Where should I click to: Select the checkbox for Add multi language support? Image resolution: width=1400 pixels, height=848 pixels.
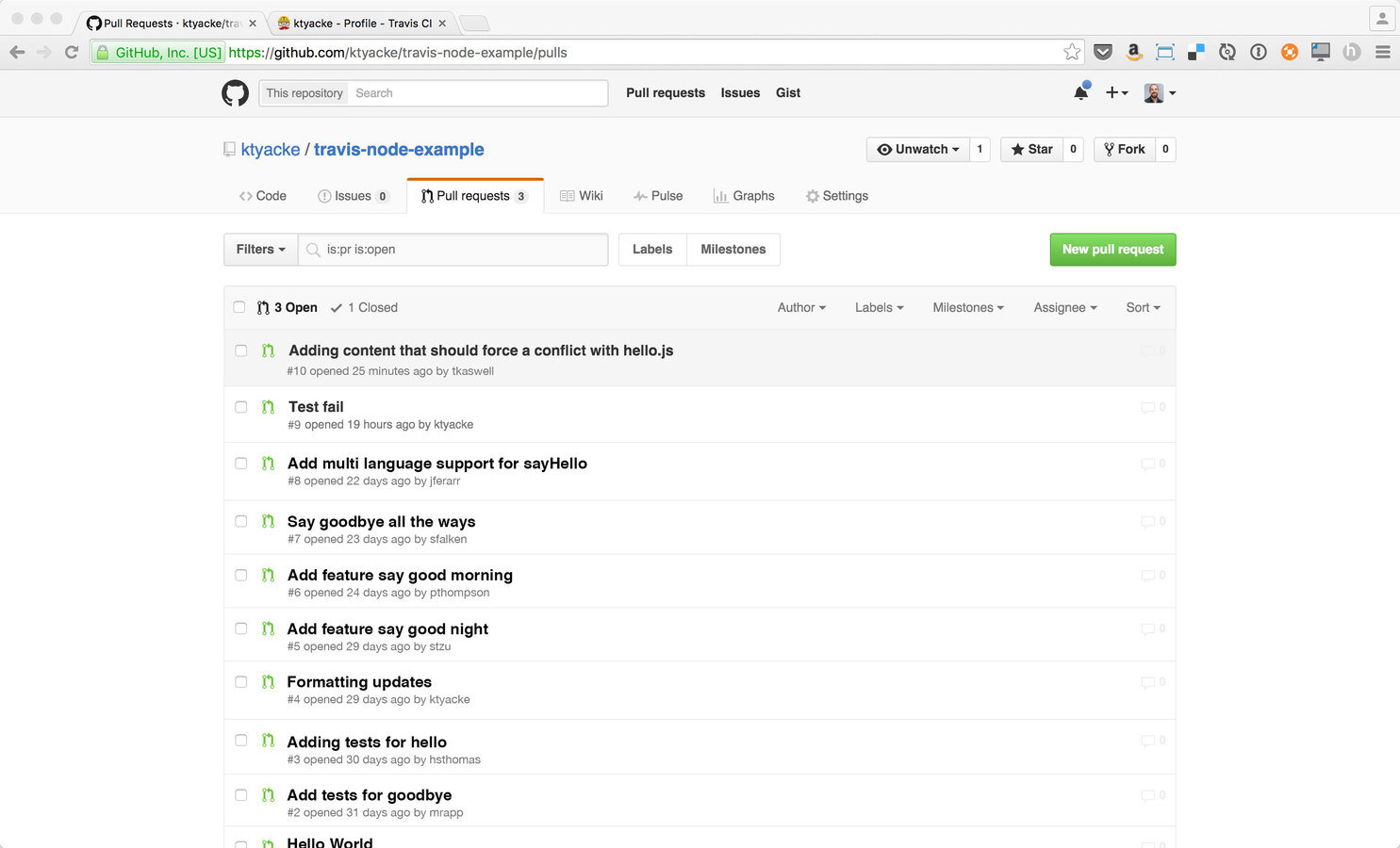(x=241, y=464)
